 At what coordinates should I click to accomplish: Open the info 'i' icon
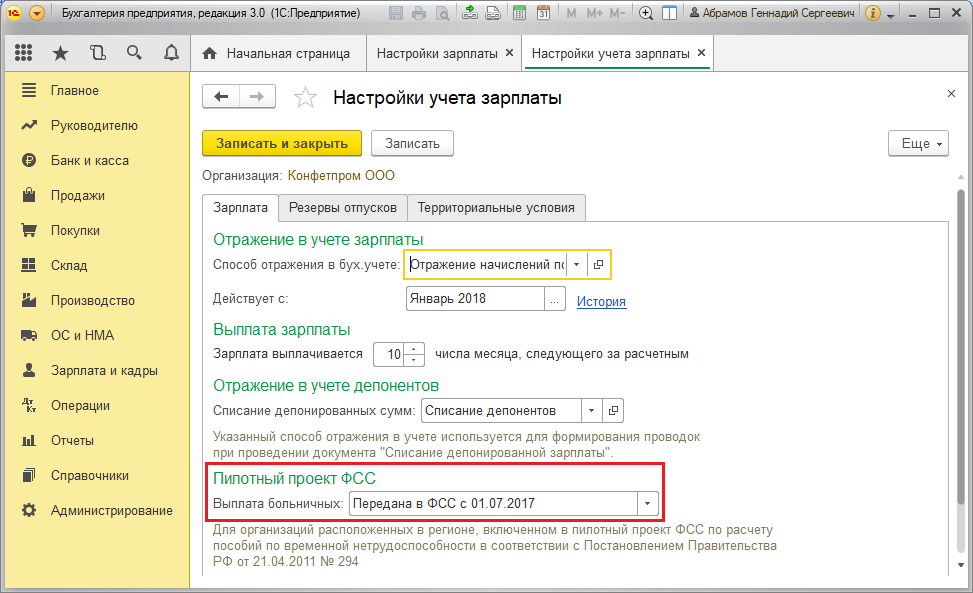(872, 13)
